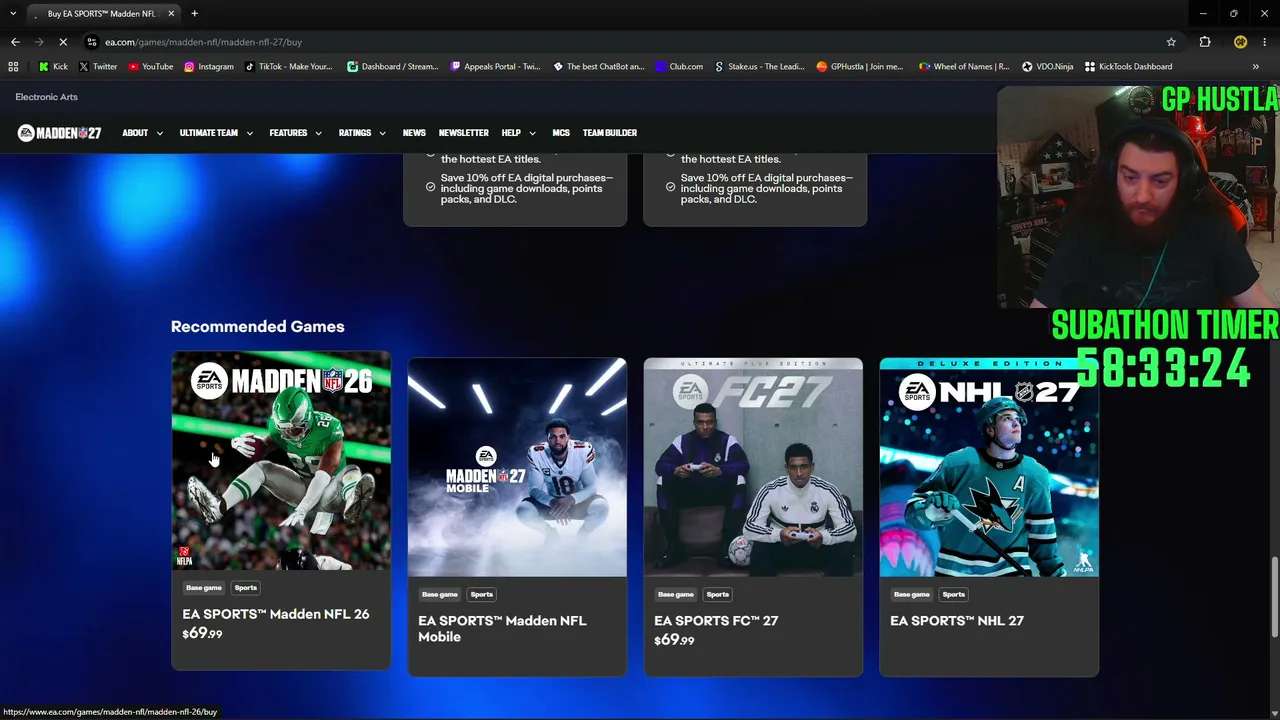Open the Wheel of Names bookmark
1280x720 pixels.
pyautogui.click(x=963, y=67)
